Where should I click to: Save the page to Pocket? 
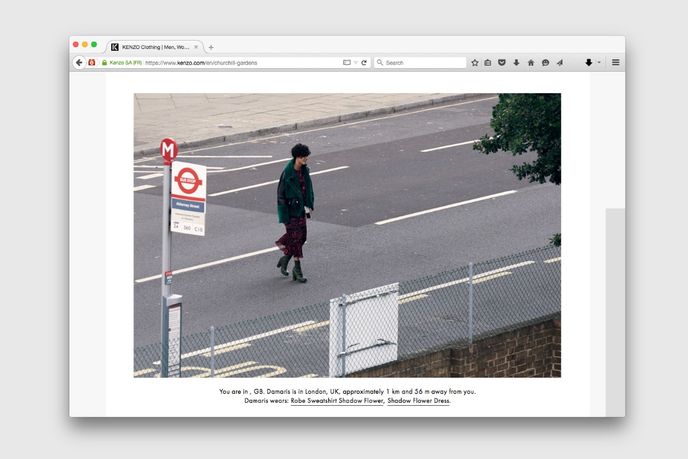502,62
